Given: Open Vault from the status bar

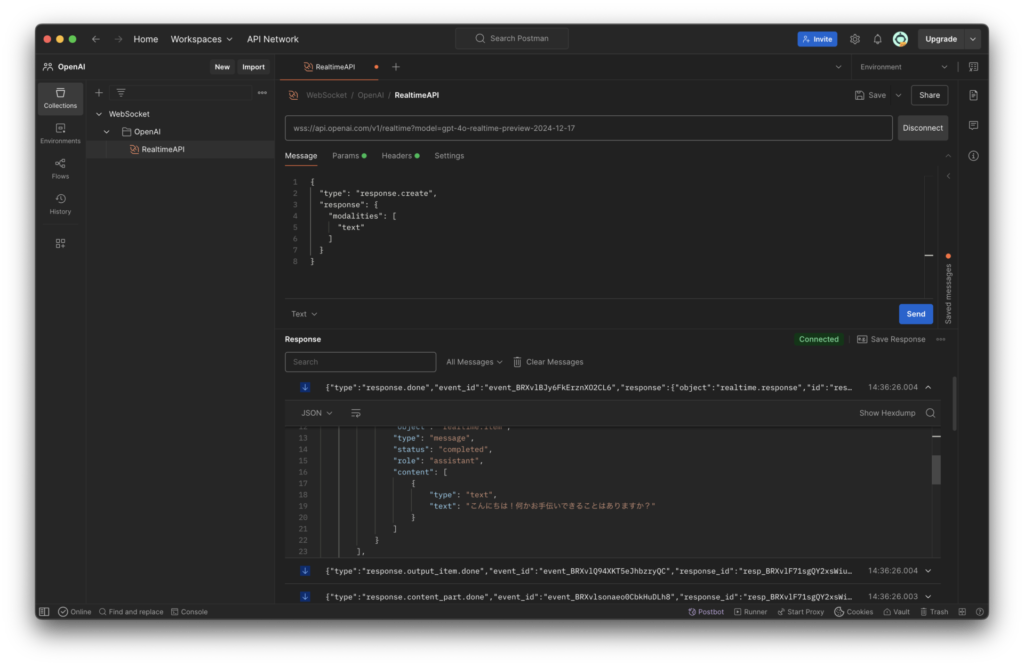Looking at the screenshot, I should tap(896, 612).
